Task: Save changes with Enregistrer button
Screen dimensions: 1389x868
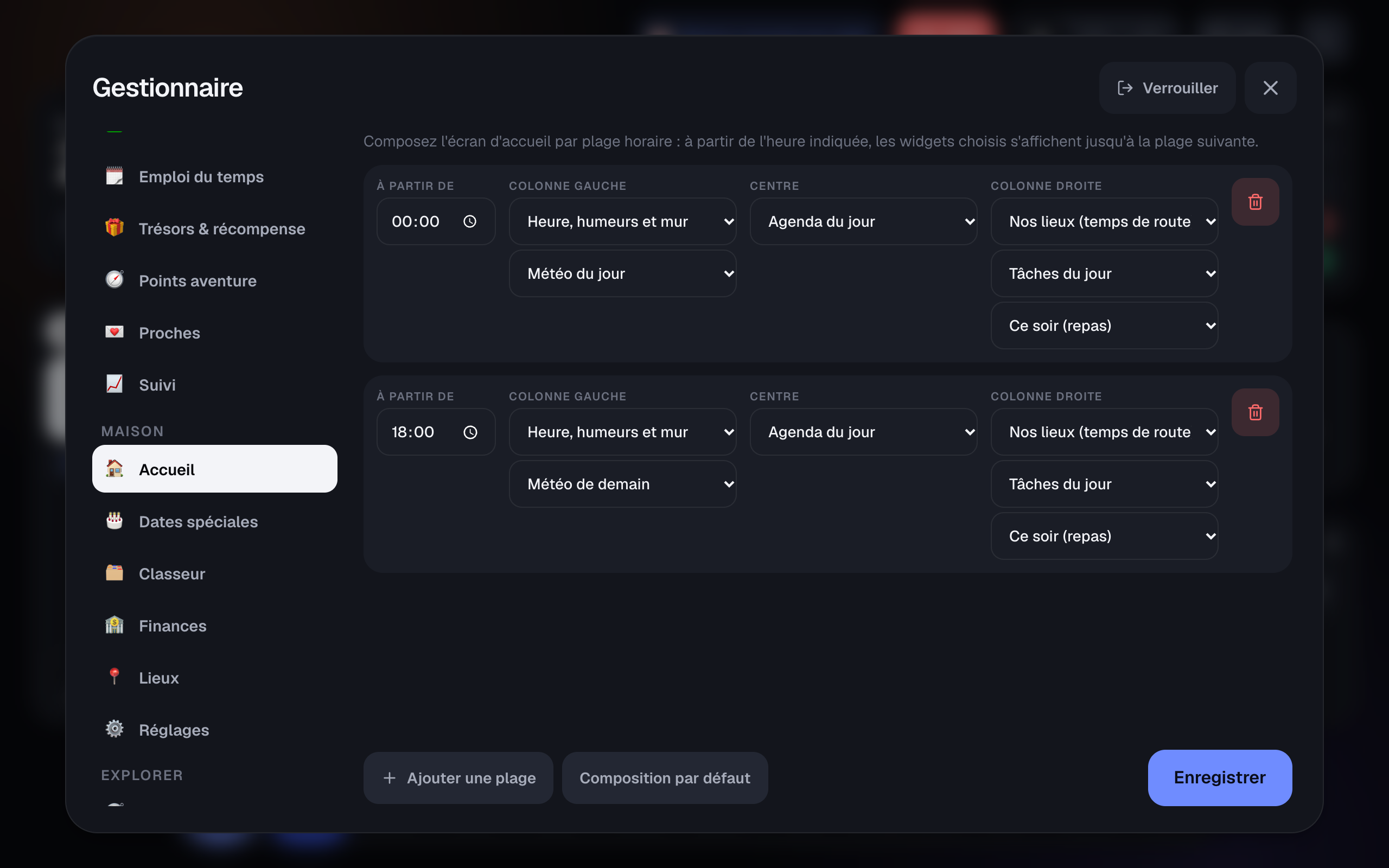Action: pos(1220,778)
